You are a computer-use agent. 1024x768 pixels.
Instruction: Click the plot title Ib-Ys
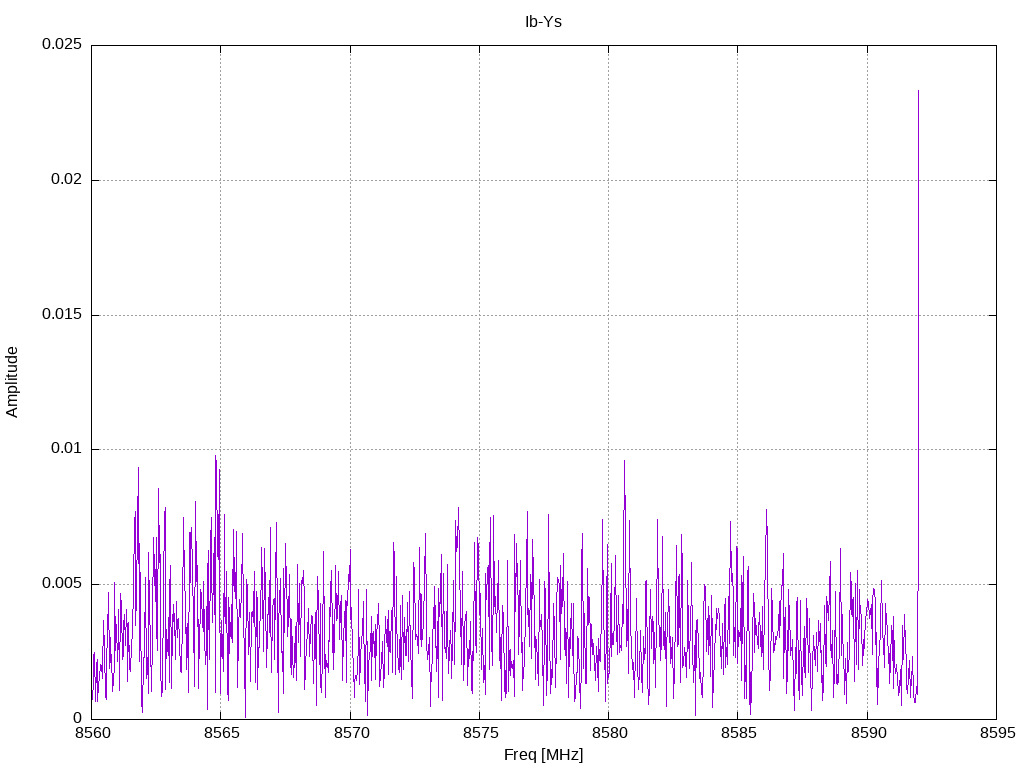coord(543,22)
